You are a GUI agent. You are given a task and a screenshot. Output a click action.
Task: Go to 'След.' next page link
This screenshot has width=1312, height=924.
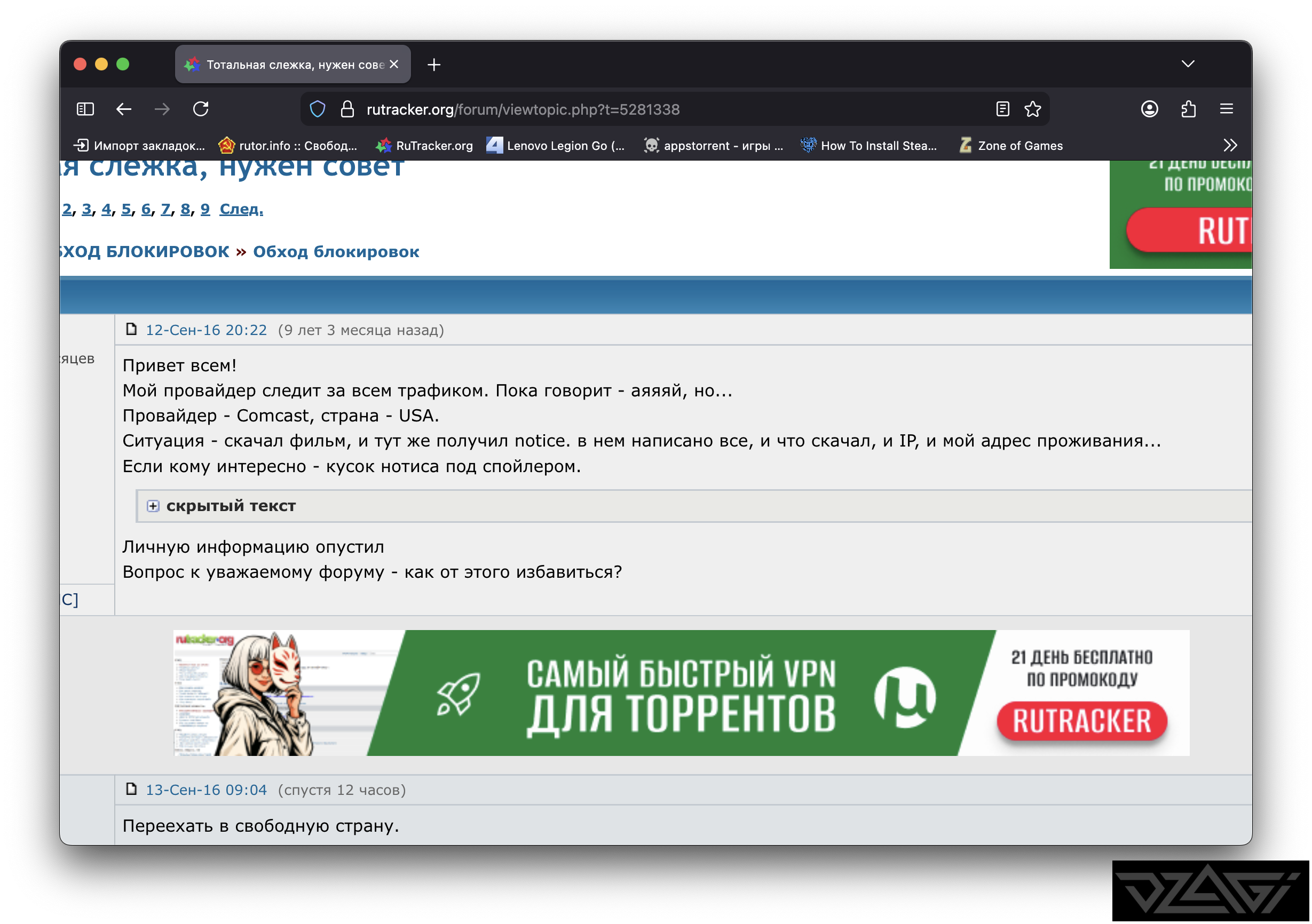point(241,209)
